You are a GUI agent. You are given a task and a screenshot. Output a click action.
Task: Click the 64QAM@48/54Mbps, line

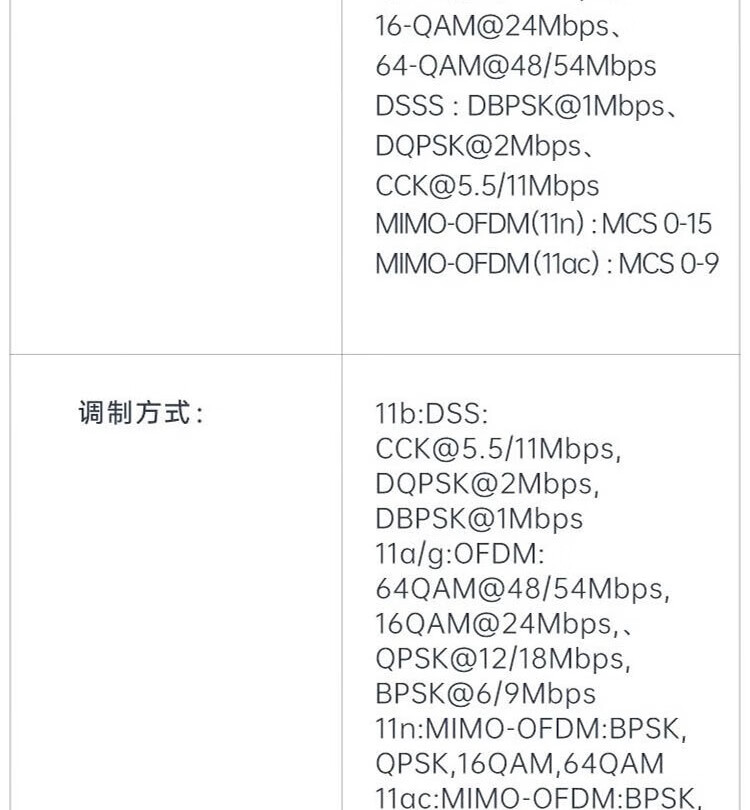click(522, 589)
